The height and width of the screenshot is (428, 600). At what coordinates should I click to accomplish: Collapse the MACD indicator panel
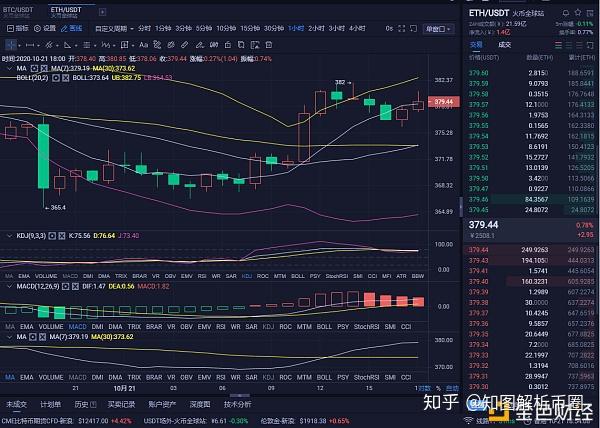tap(9, 286)
